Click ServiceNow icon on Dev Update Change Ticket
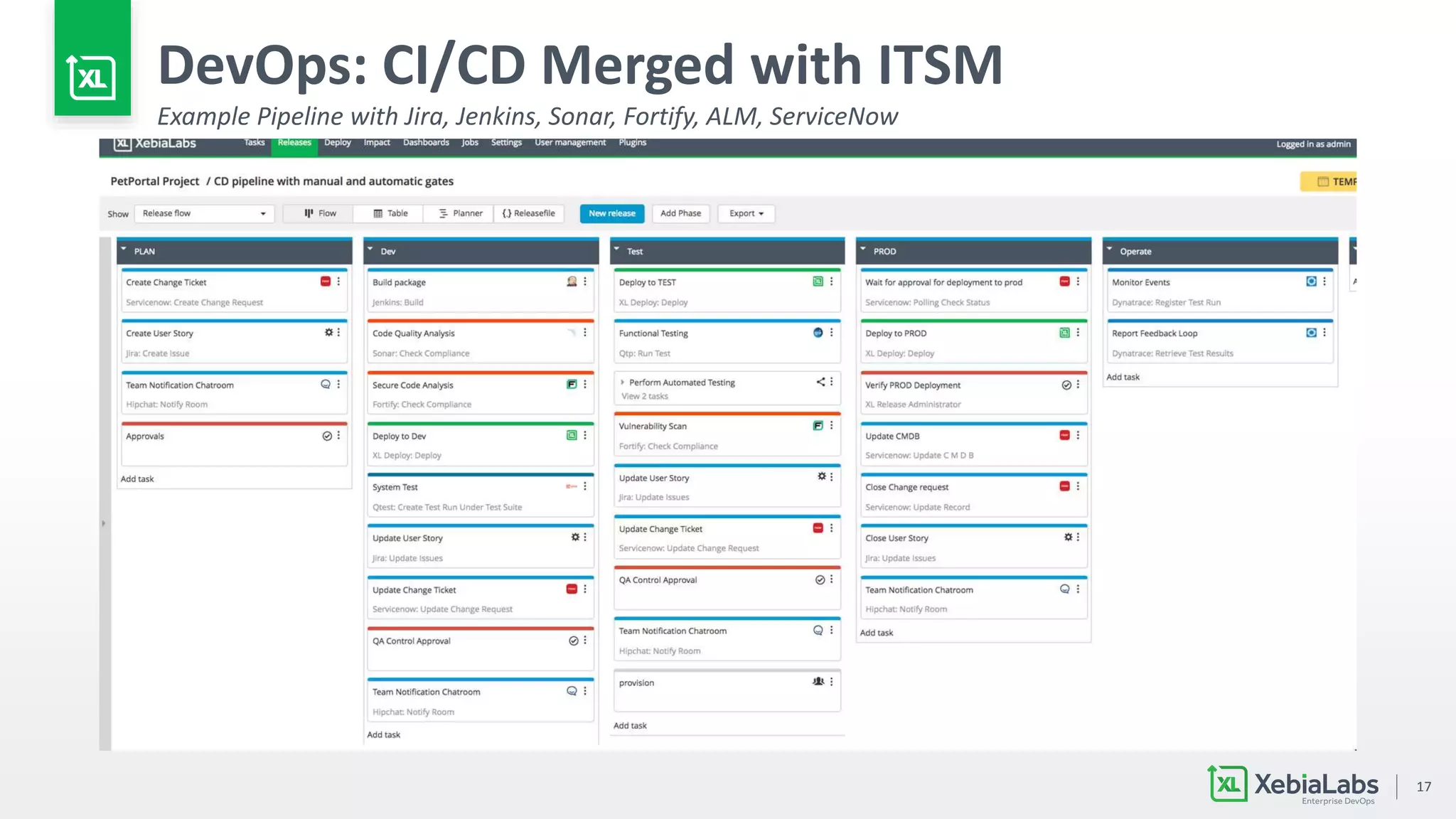This screenshot has width=1456, height=819. pyautogui.click(x=572, y=589)
